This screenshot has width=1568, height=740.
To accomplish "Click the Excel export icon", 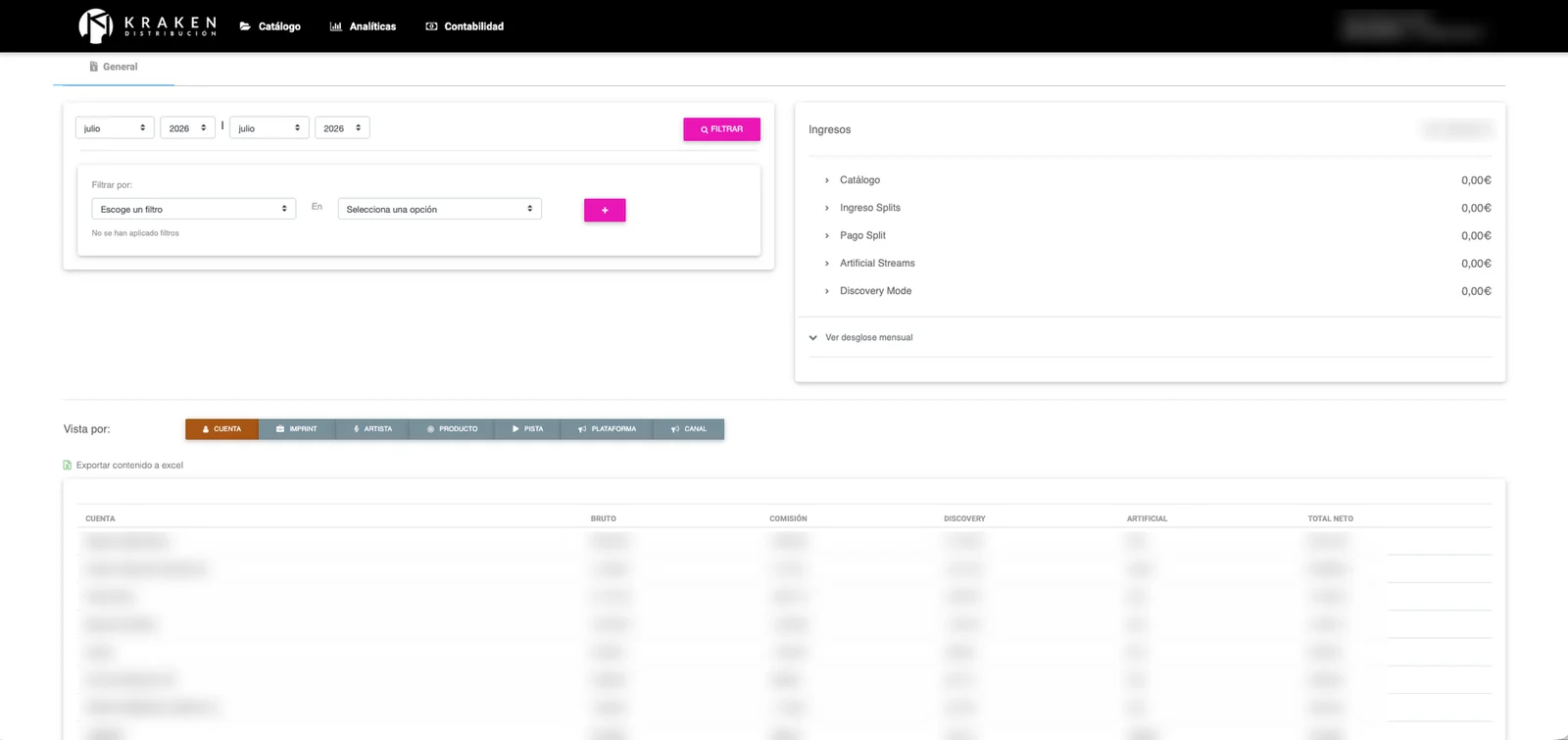I will coord(68,466).
